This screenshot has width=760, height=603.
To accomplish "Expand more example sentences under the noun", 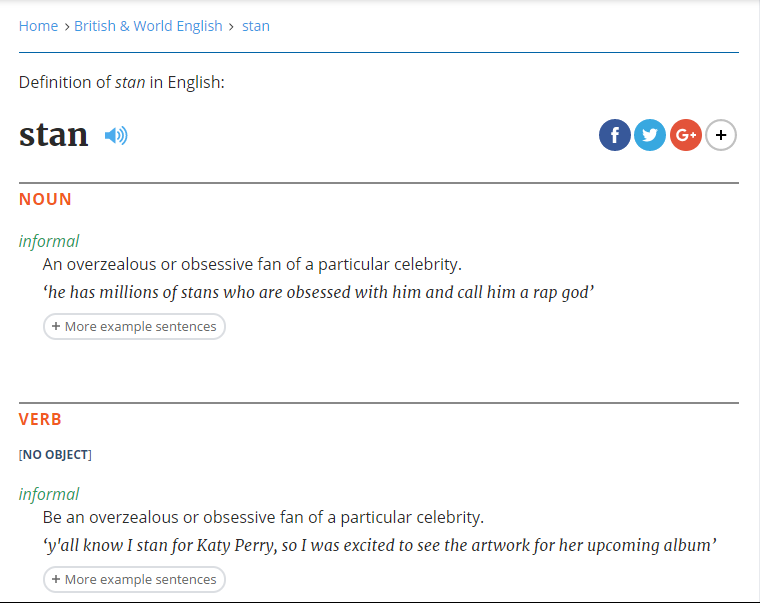I will click(x=134, y=327).
